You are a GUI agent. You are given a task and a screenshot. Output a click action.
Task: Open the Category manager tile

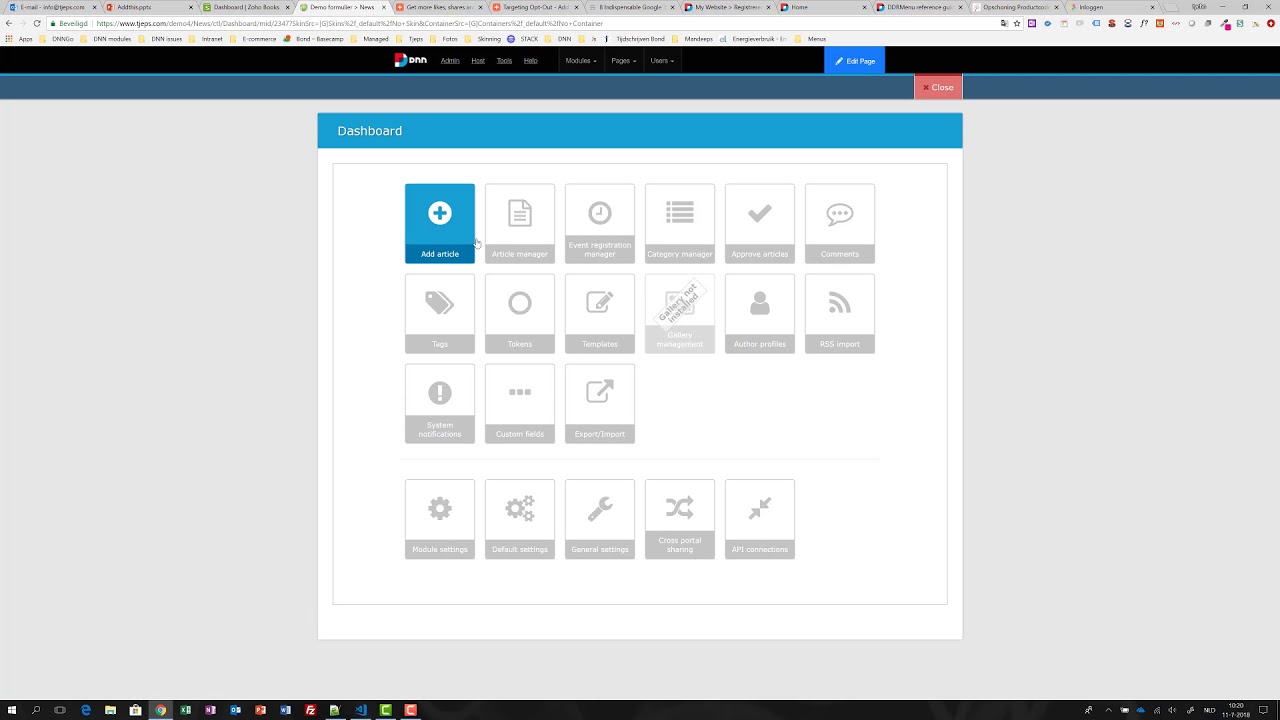click(680, 224)
